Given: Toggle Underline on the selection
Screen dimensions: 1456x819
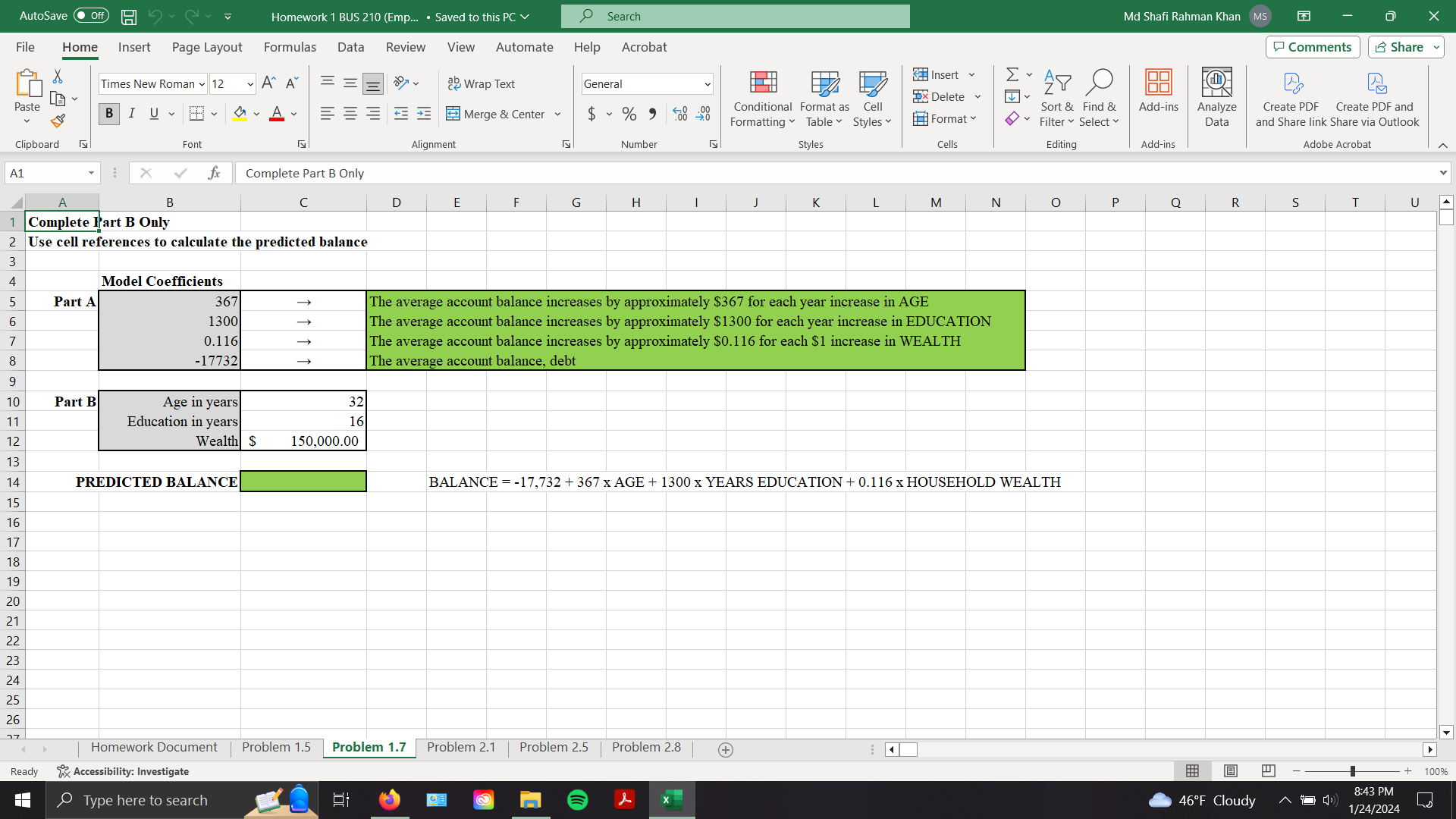Looking at the screenshot, I should point(153,114).
